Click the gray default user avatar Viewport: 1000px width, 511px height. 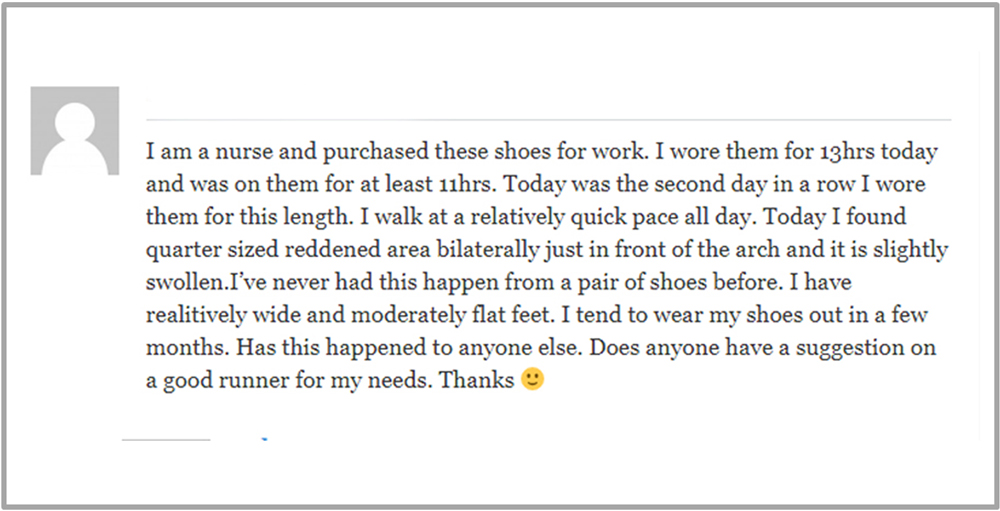point(75,131)
